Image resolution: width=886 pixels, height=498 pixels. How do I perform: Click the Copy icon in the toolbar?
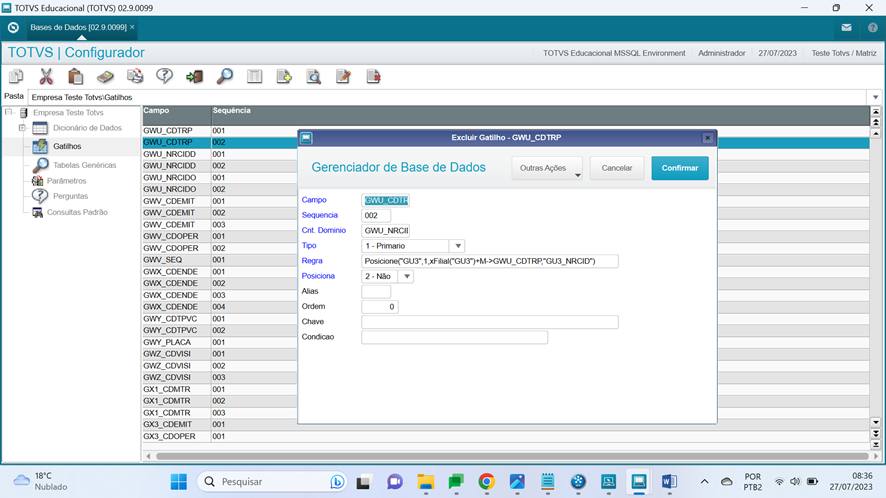[x=16, y=76]
